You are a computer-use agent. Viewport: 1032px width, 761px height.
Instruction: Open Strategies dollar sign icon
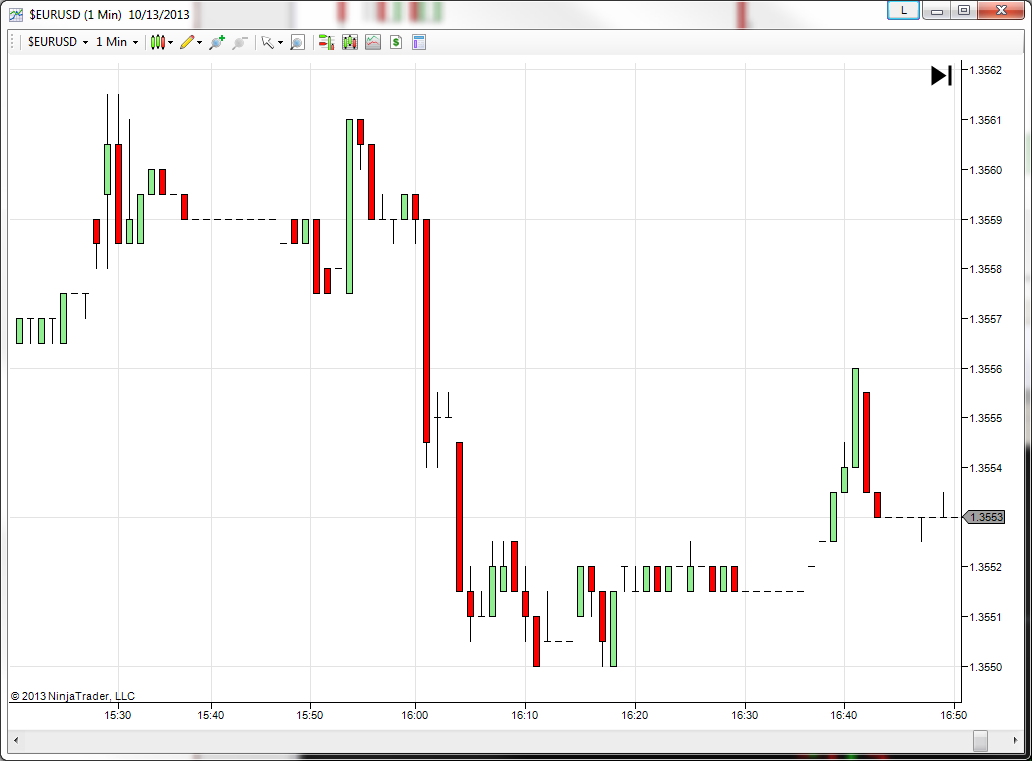point(396,42)
